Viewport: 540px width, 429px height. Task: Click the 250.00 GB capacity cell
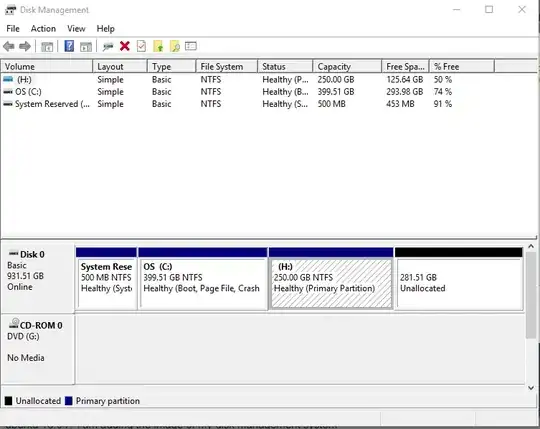[x=336, y=80]
